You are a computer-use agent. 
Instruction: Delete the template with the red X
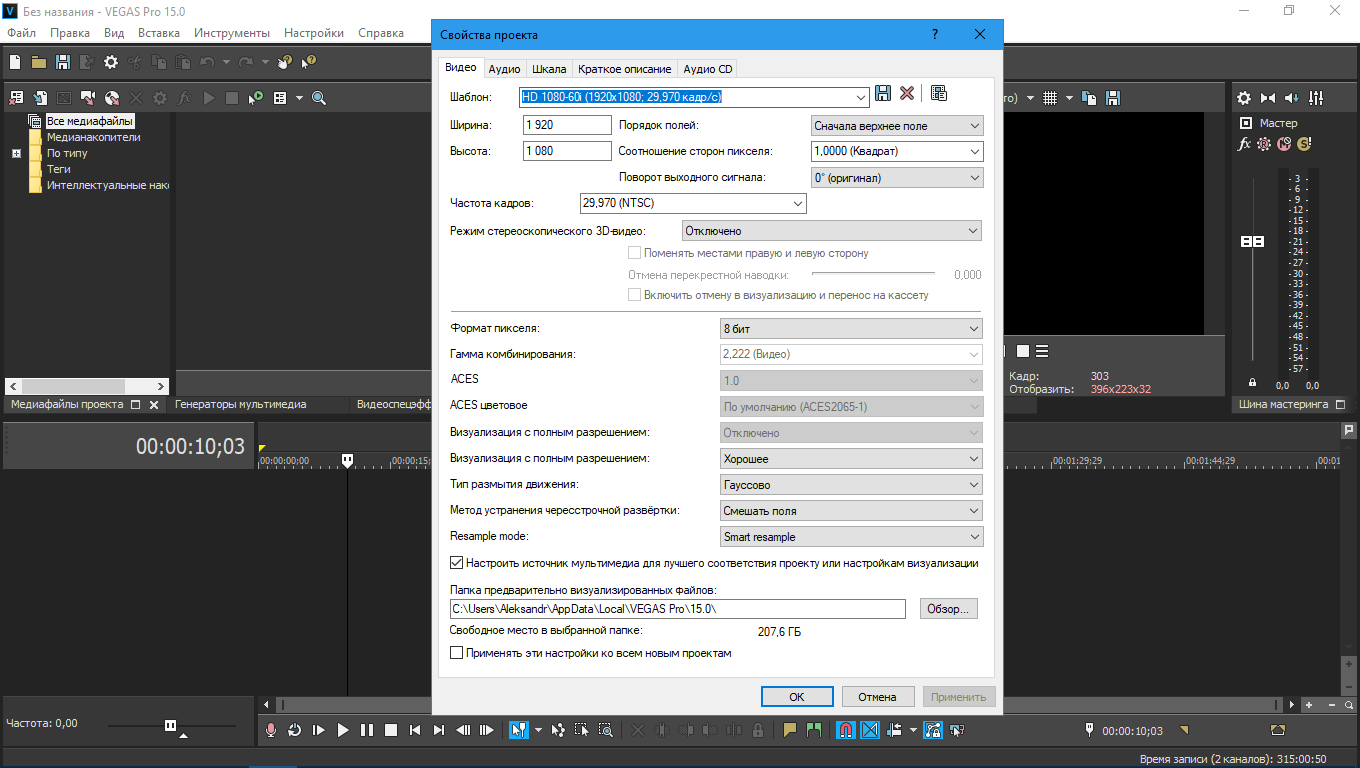(x=907, y=93)
